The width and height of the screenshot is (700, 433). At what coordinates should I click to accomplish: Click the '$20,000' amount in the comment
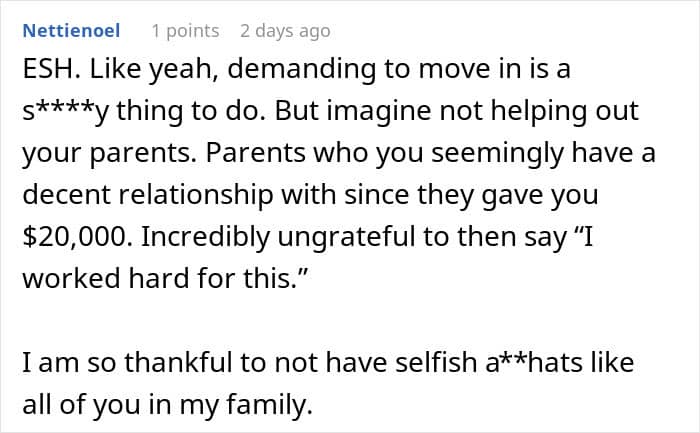[78, 237]
